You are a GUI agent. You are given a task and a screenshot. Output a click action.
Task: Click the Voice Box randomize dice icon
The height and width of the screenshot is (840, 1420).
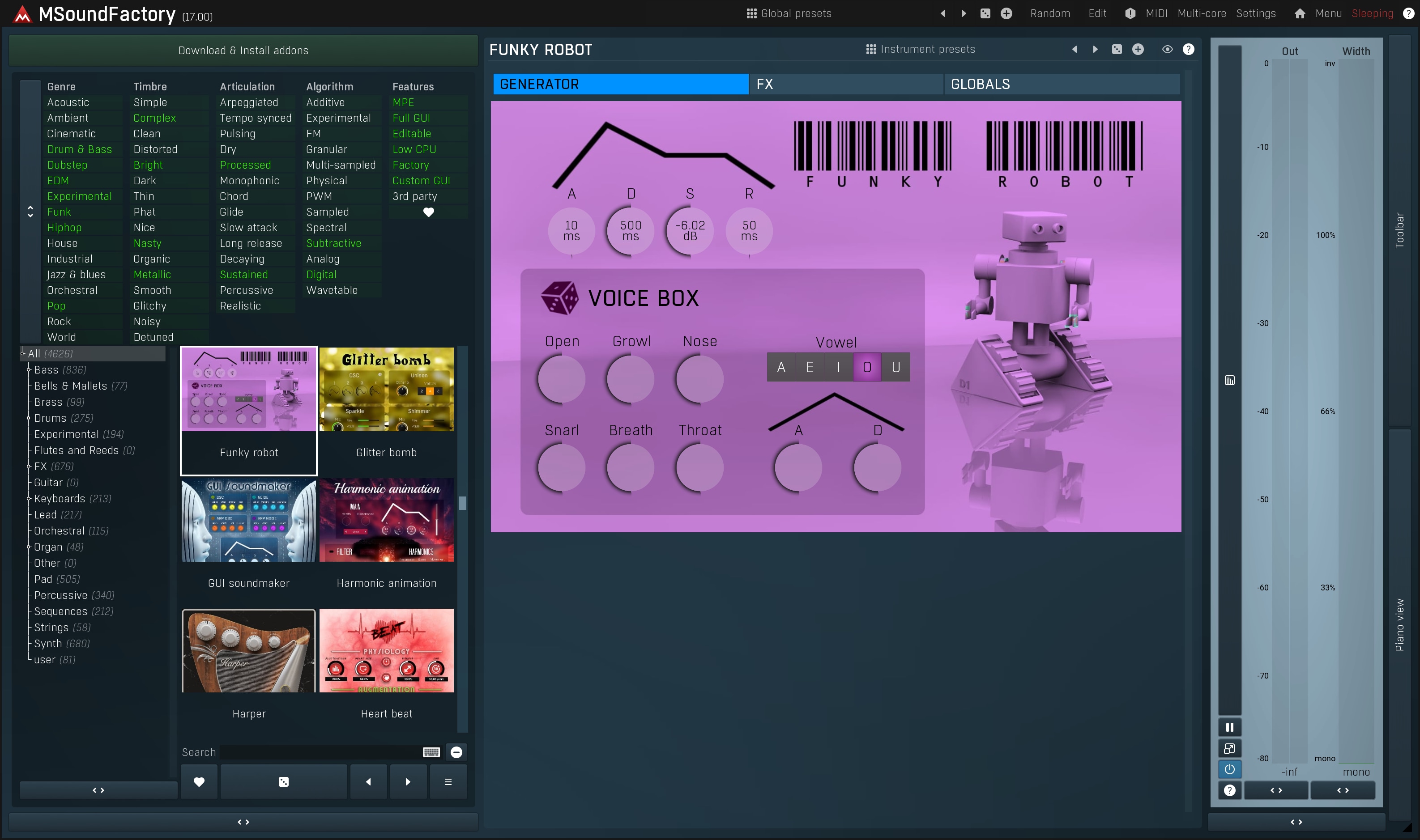tap(559, 298)
